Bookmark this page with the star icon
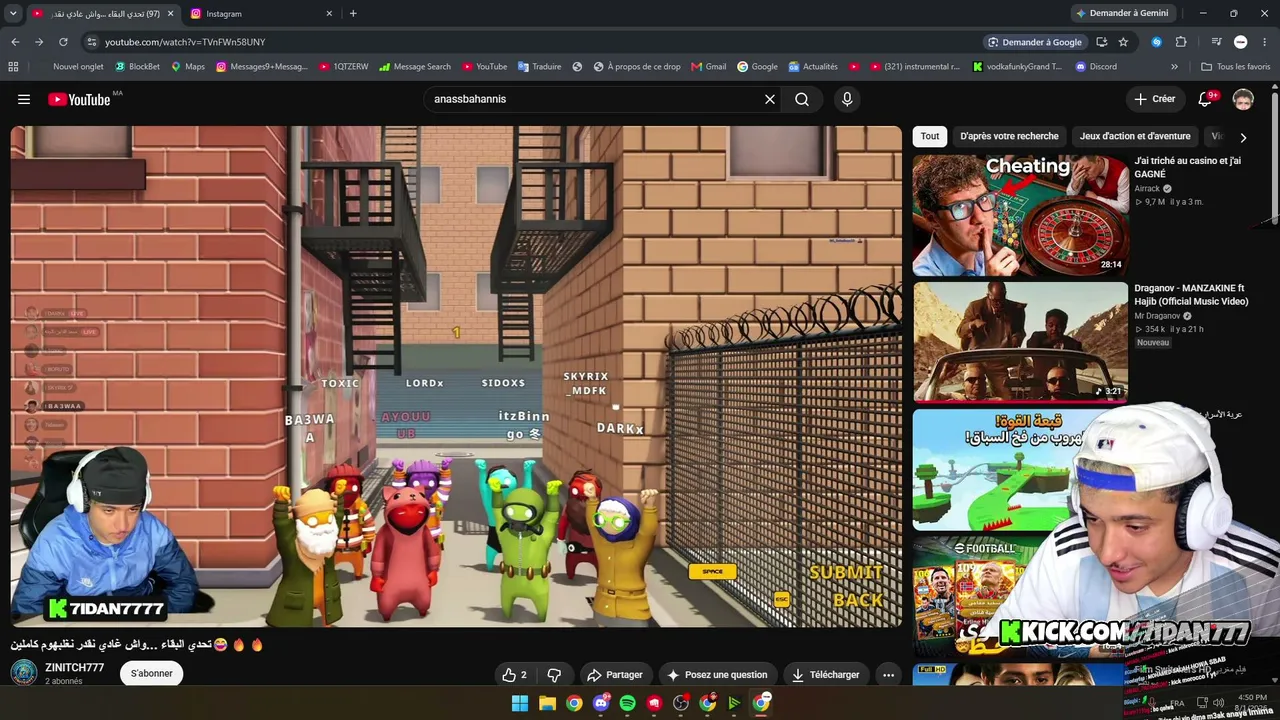 (x=1123, y=42)
